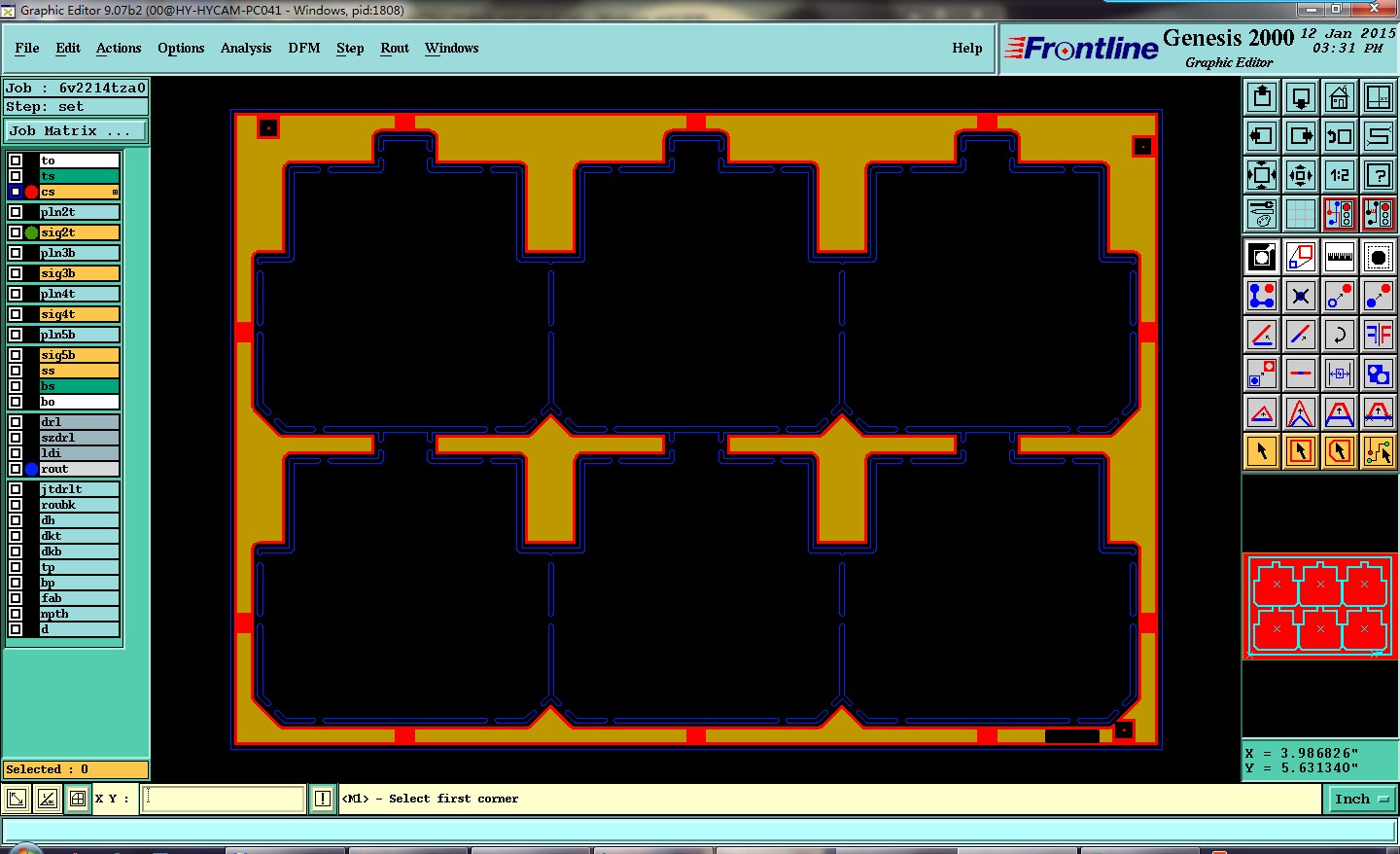Click the plain black arrow select icon
The image size is (1400, 854).
[x=1262, y=451]
